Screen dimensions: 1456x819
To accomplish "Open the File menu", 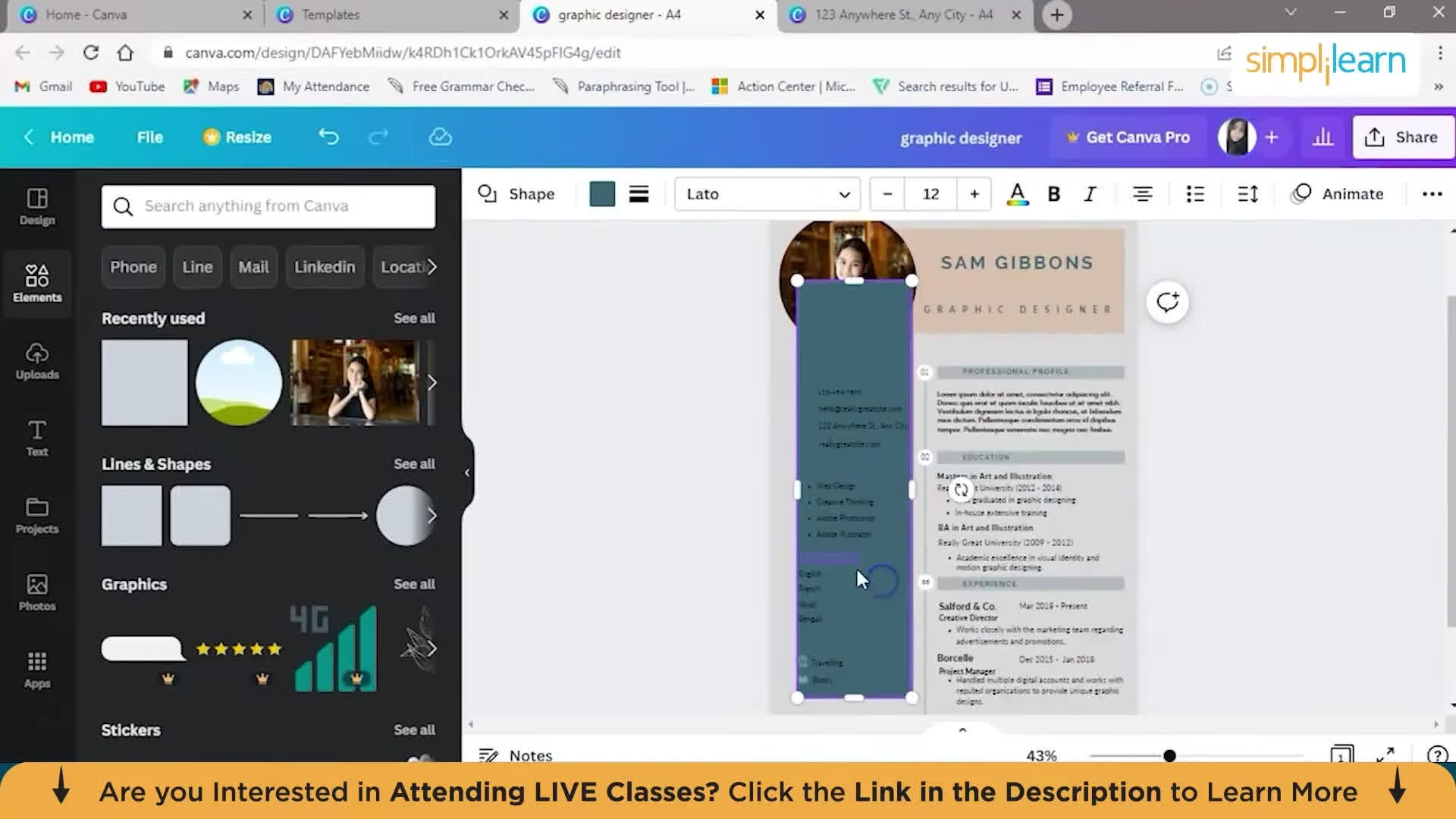I will (149, 137).
